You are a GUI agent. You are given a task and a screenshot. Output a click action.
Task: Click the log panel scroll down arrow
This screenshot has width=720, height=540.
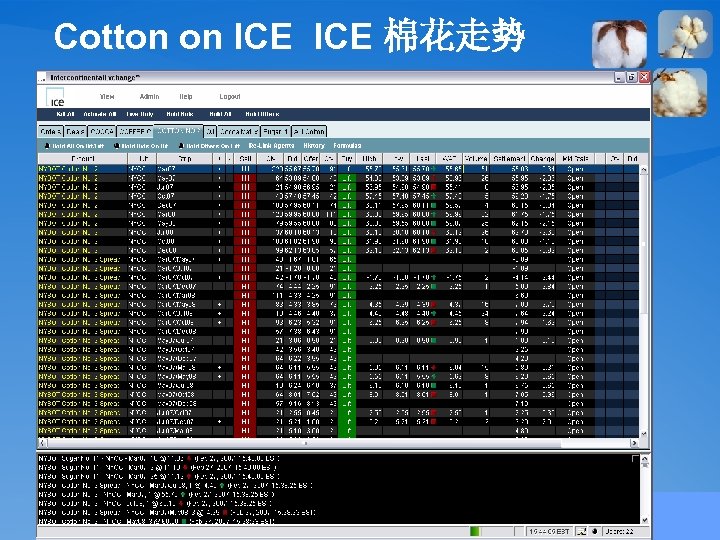click(645, 519)
